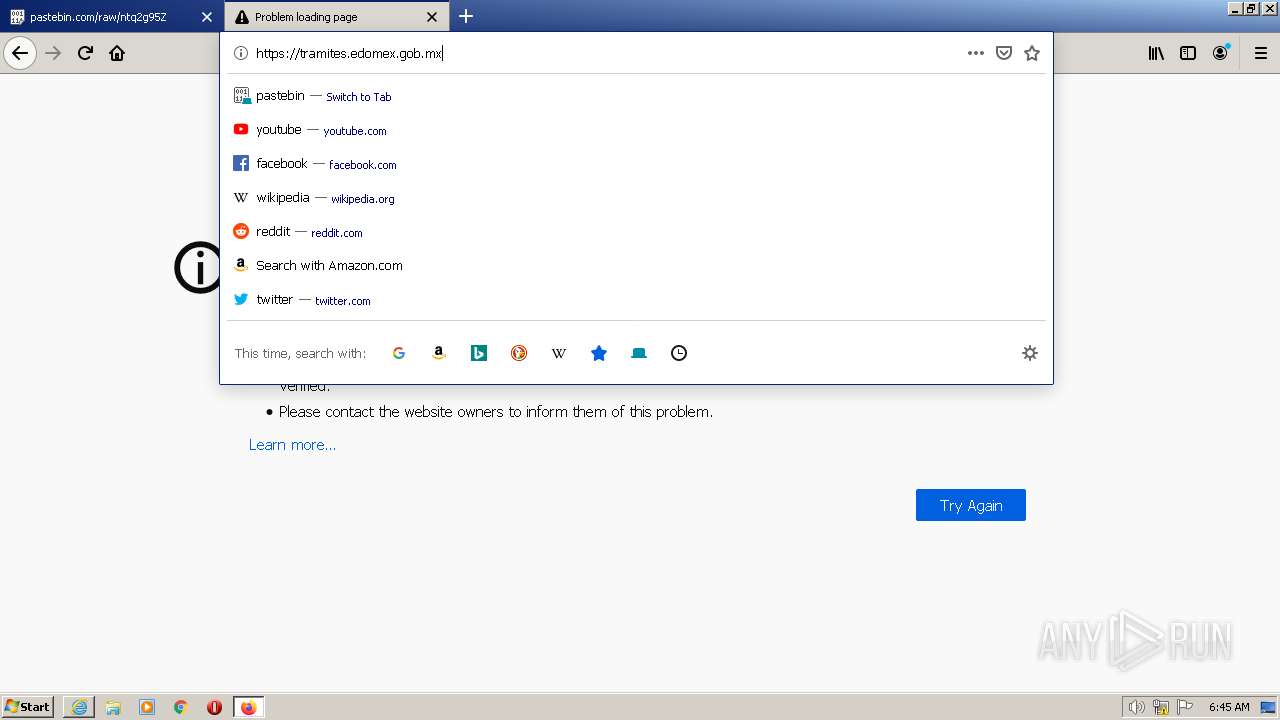Choose the wikipedia.org suggestion
This screenshot has width=1280, height=720.
636,198
